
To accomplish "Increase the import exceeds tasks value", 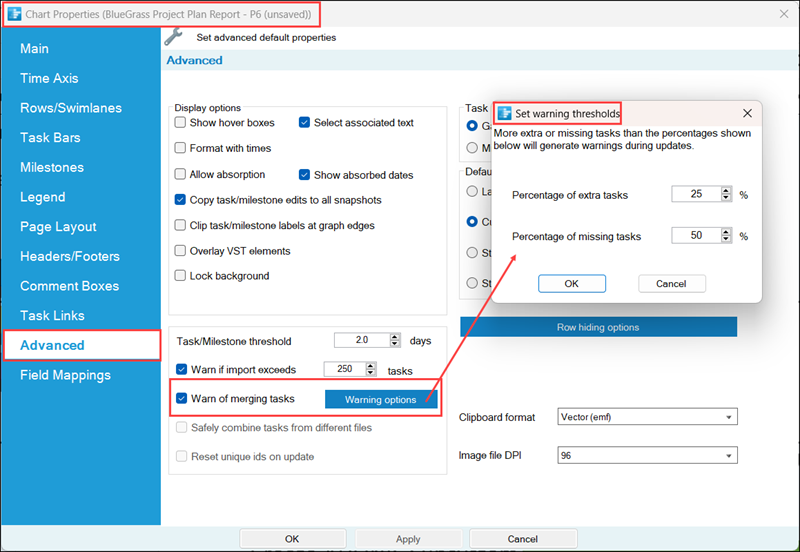I will coord(371,365).
